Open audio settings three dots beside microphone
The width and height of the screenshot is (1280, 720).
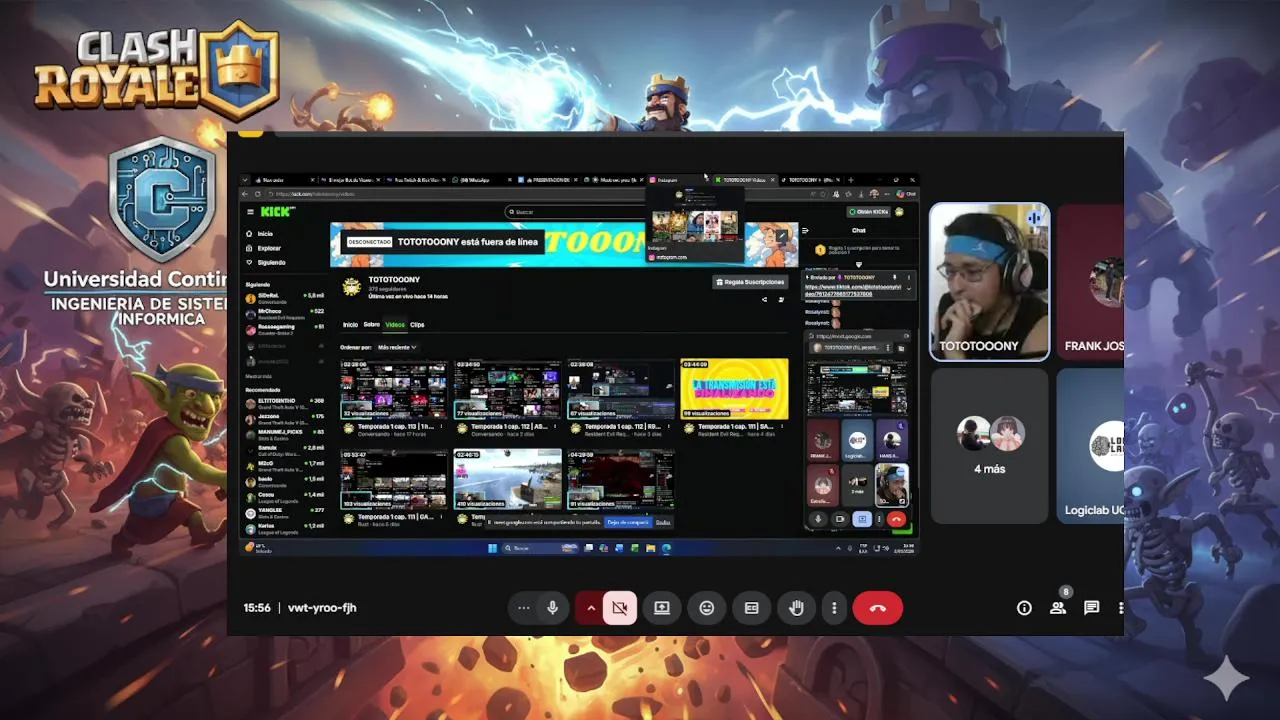coord(523,608)
